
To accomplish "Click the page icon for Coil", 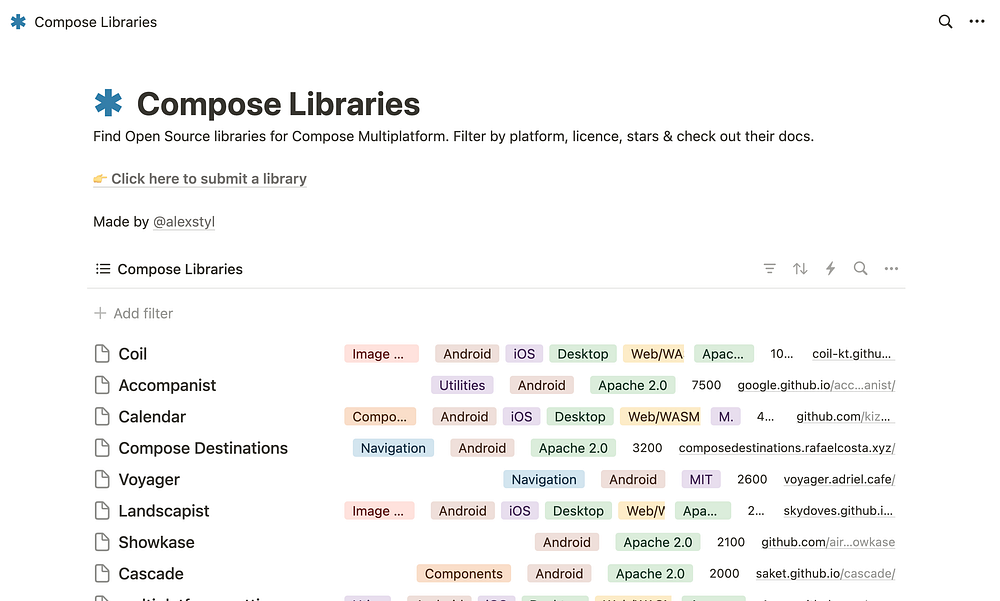I will tap(102, 353).
